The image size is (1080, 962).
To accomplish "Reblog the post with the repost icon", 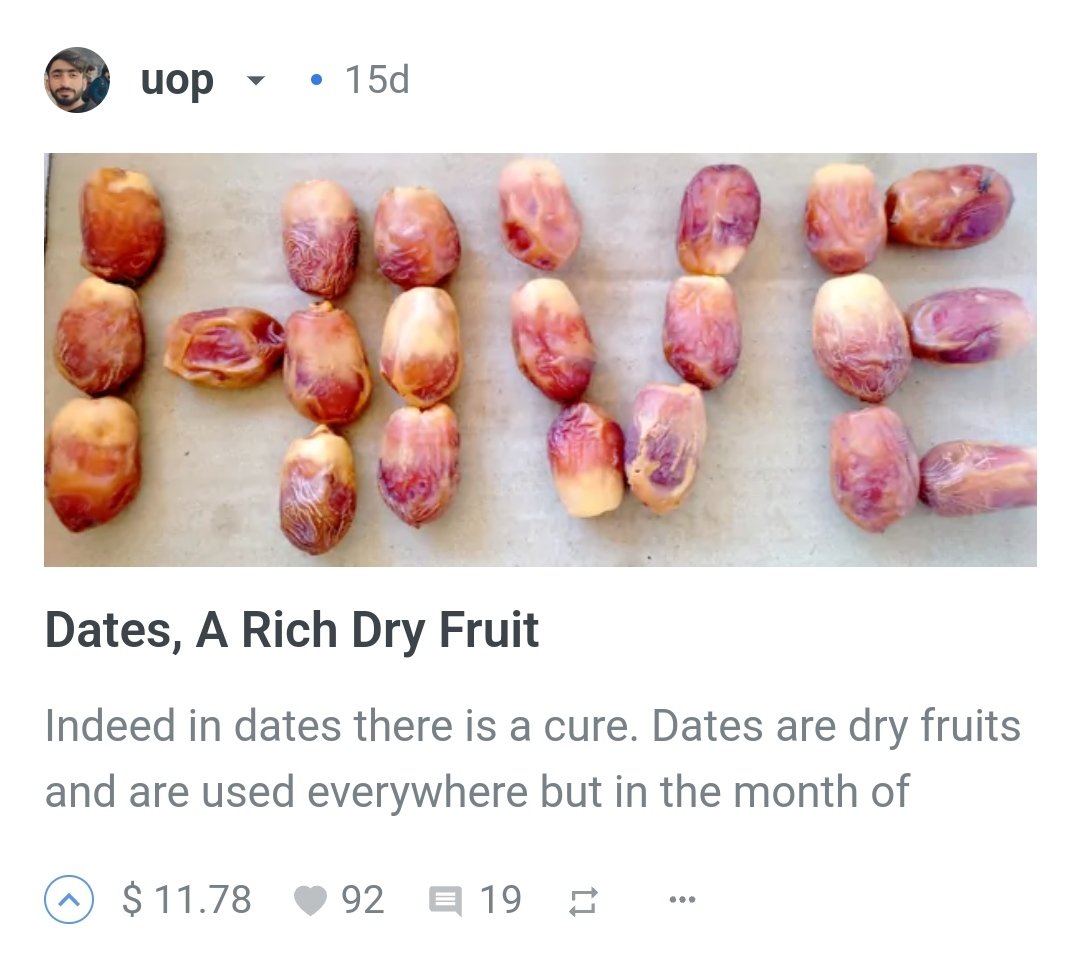I will [583, 901].
